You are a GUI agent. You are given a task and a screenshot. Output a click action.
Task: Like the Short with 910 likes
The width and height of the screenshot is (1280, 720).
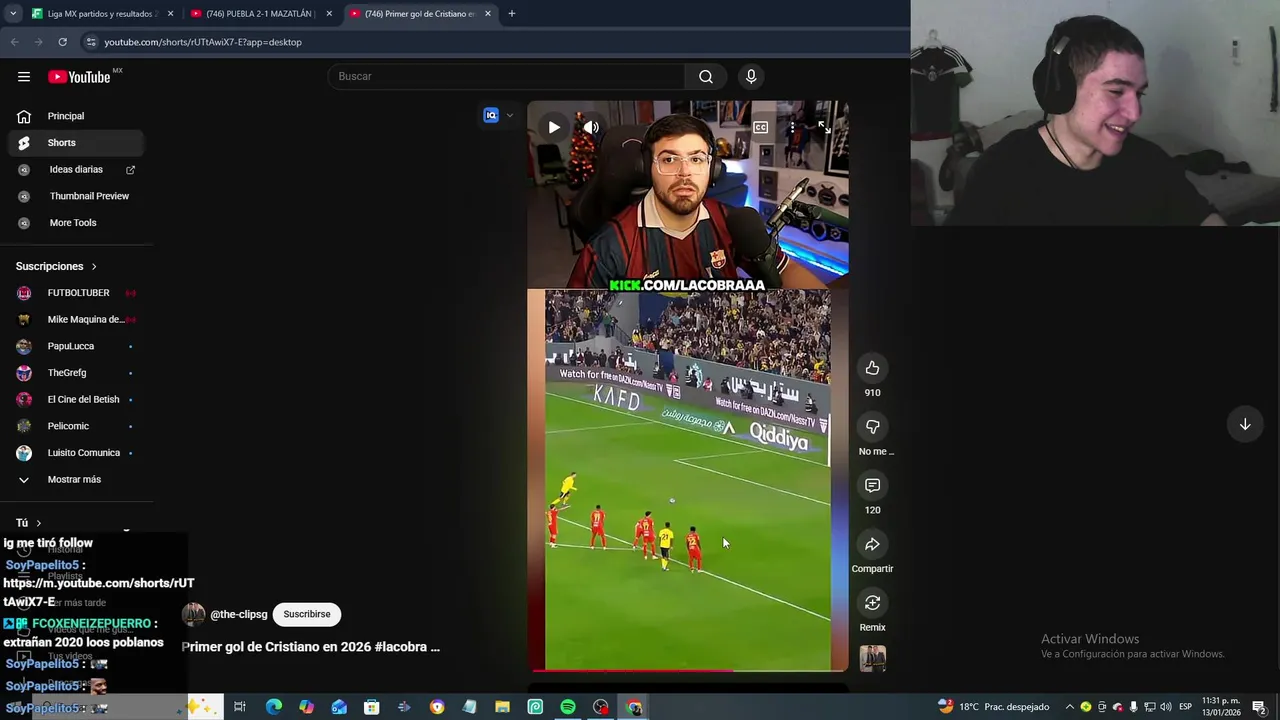(872, 368)
